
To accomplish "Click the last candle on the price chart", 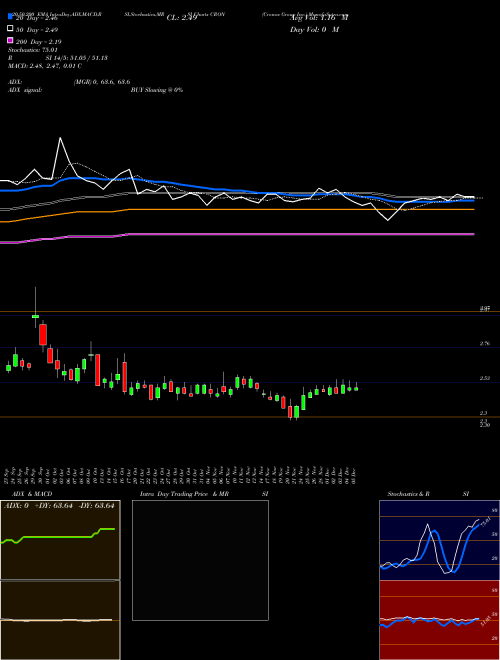I will click(x=356, y=389).
